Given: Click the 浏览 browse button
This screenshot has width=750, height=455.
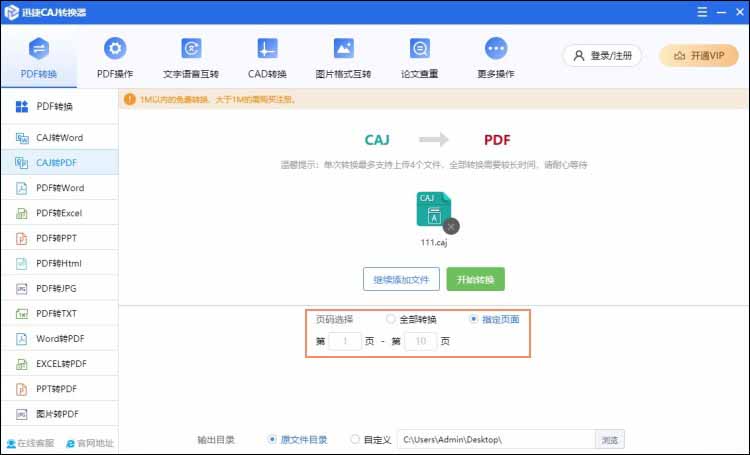Looking at the screenshot, I should tap(610, 439).
